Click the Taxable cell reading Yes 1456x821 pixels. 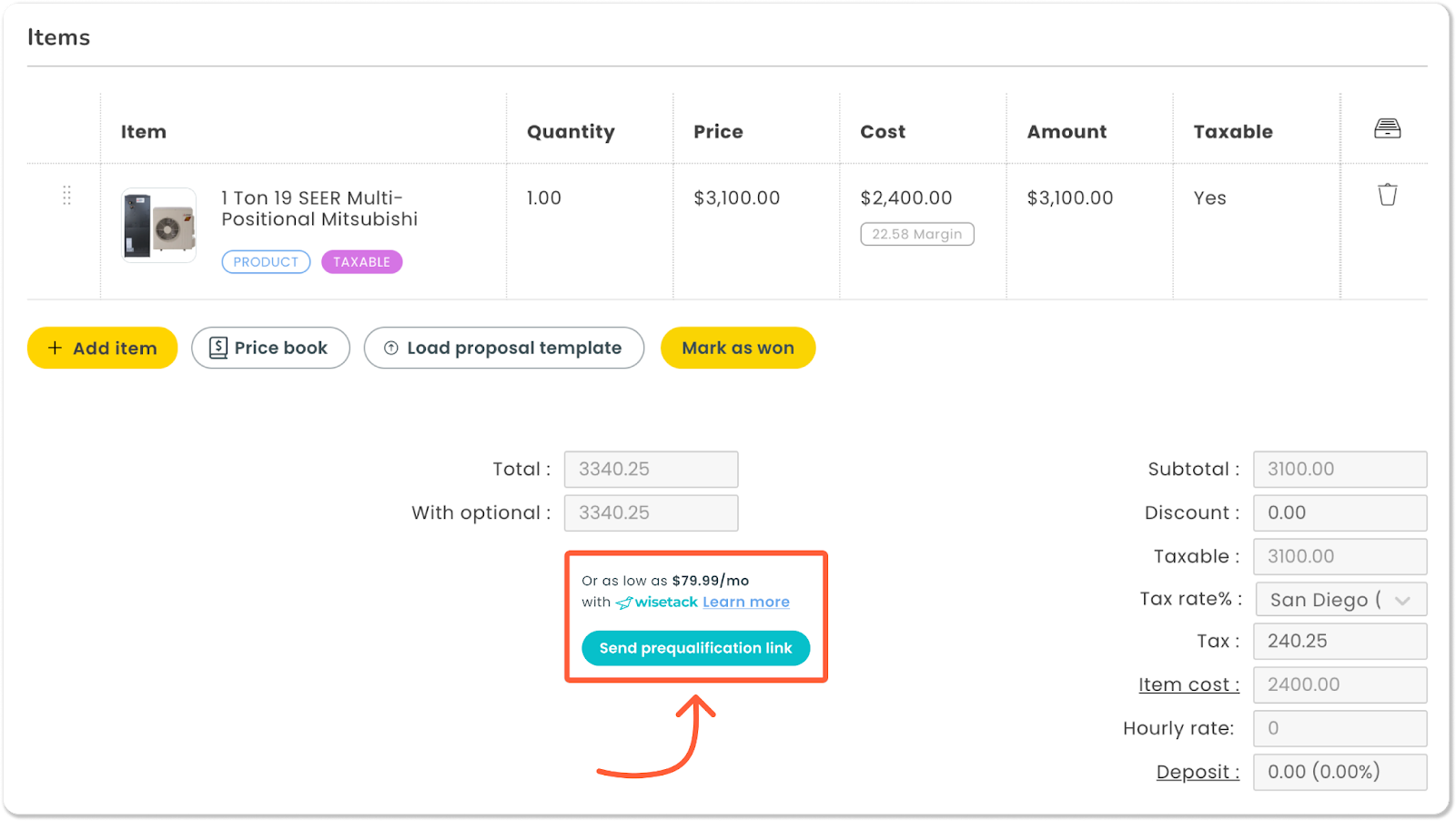tap(1210, 198)
